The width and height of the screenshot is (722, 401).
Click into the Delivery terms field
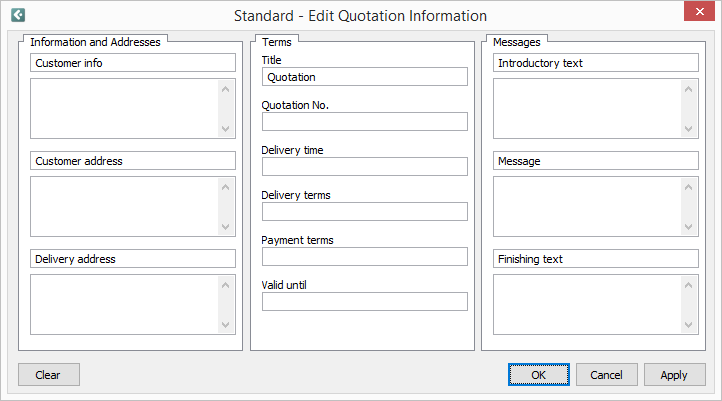[364, 212]
